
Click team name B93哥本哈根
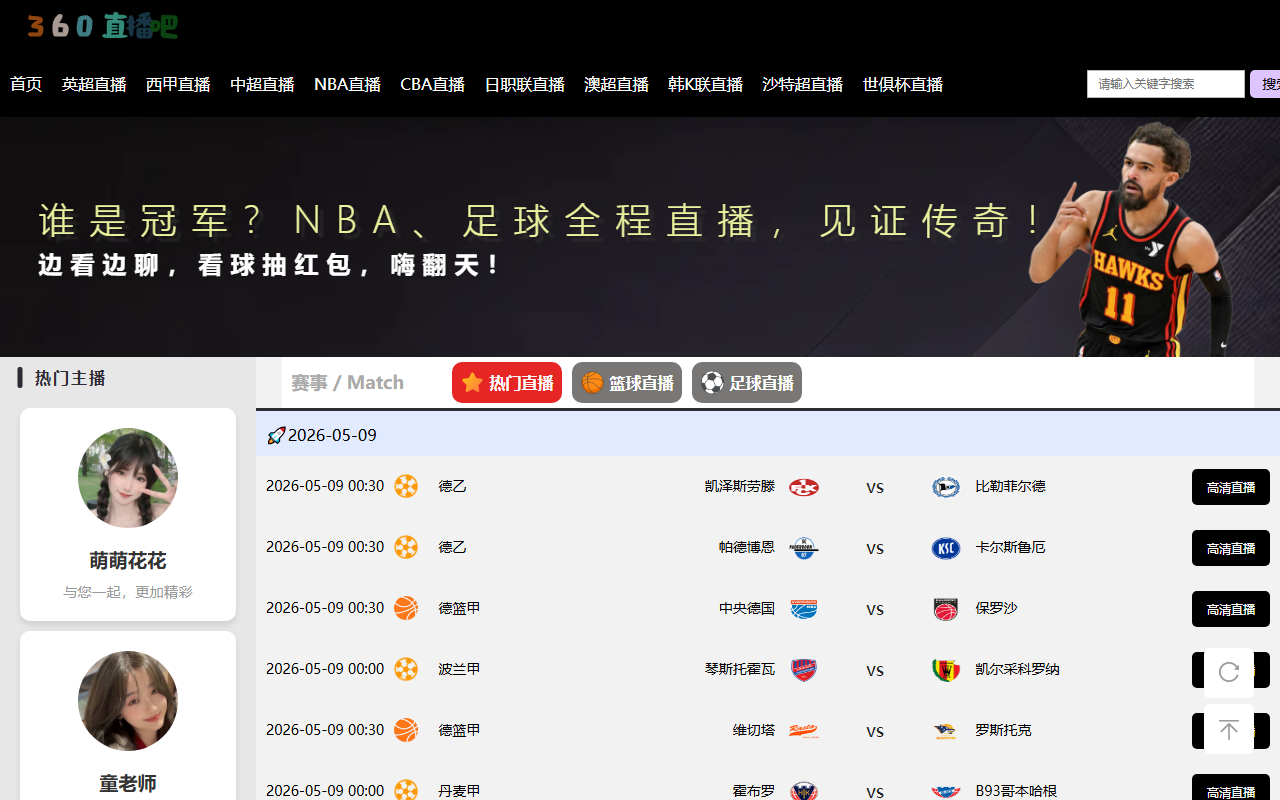[x=1016, y=790]
